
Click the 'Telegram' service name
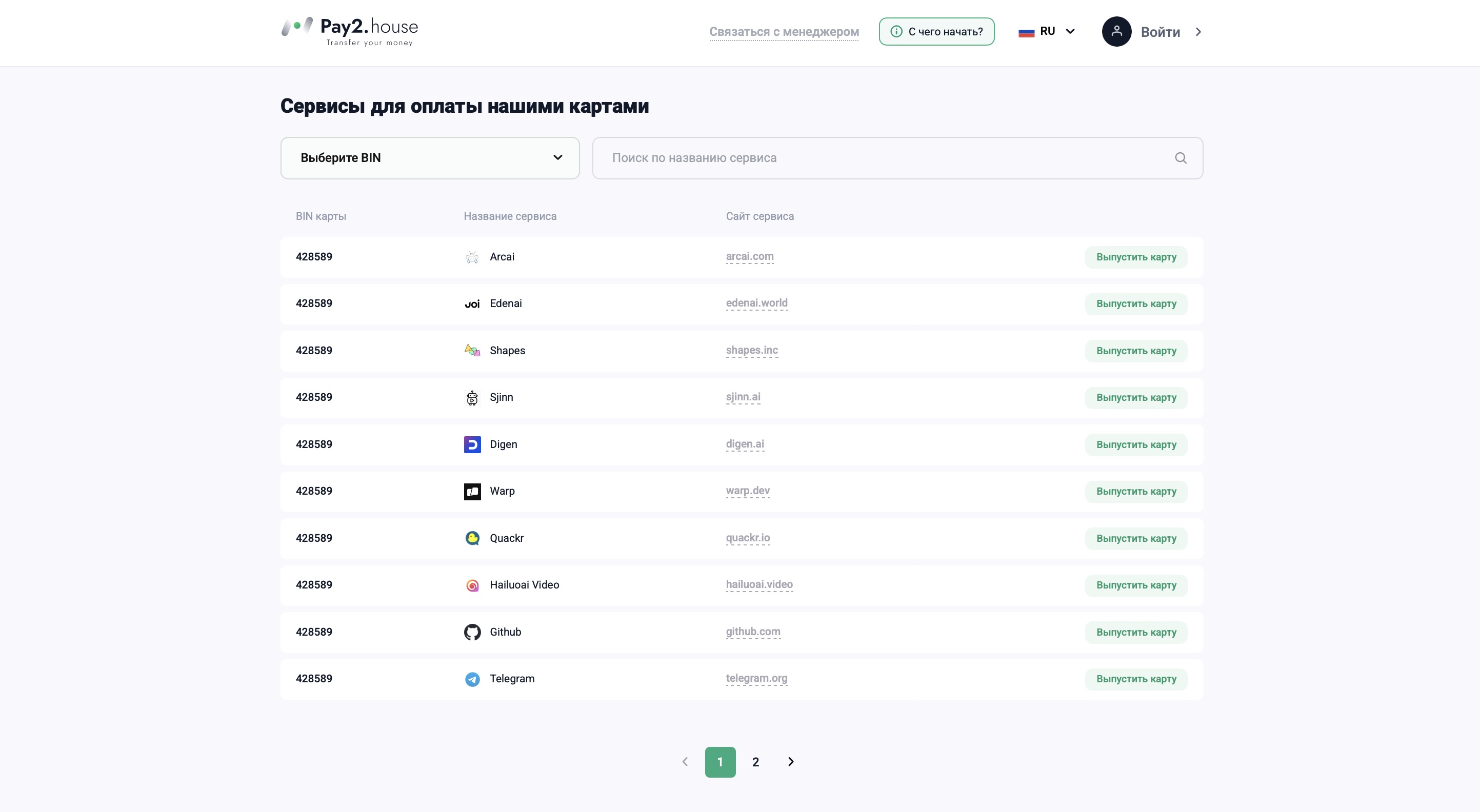point(512,679)
